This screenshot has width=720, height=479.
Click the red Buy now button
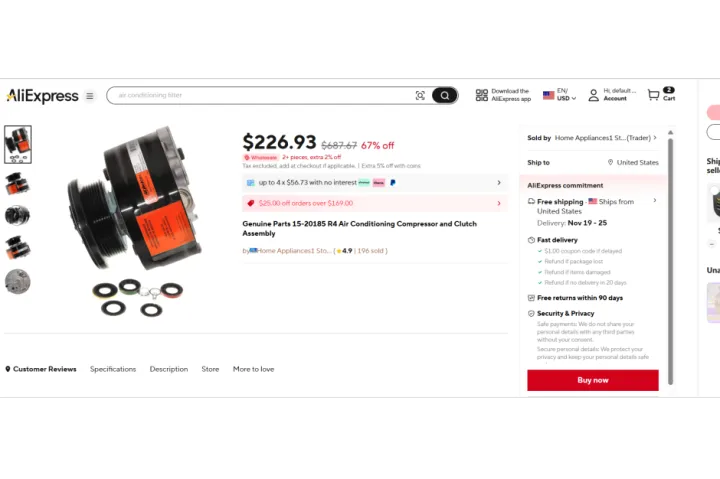tap(593, 380)
